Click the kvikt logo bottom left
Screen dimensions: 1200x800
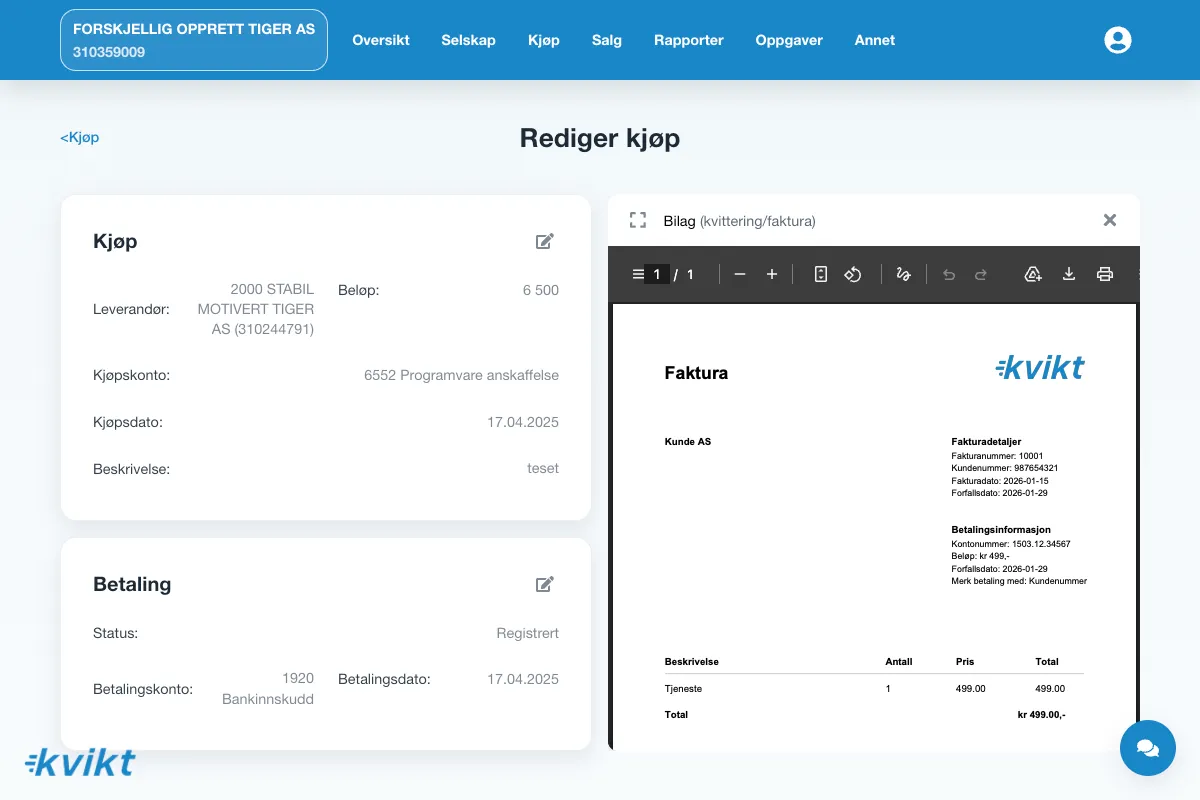[x=80, y=763]
